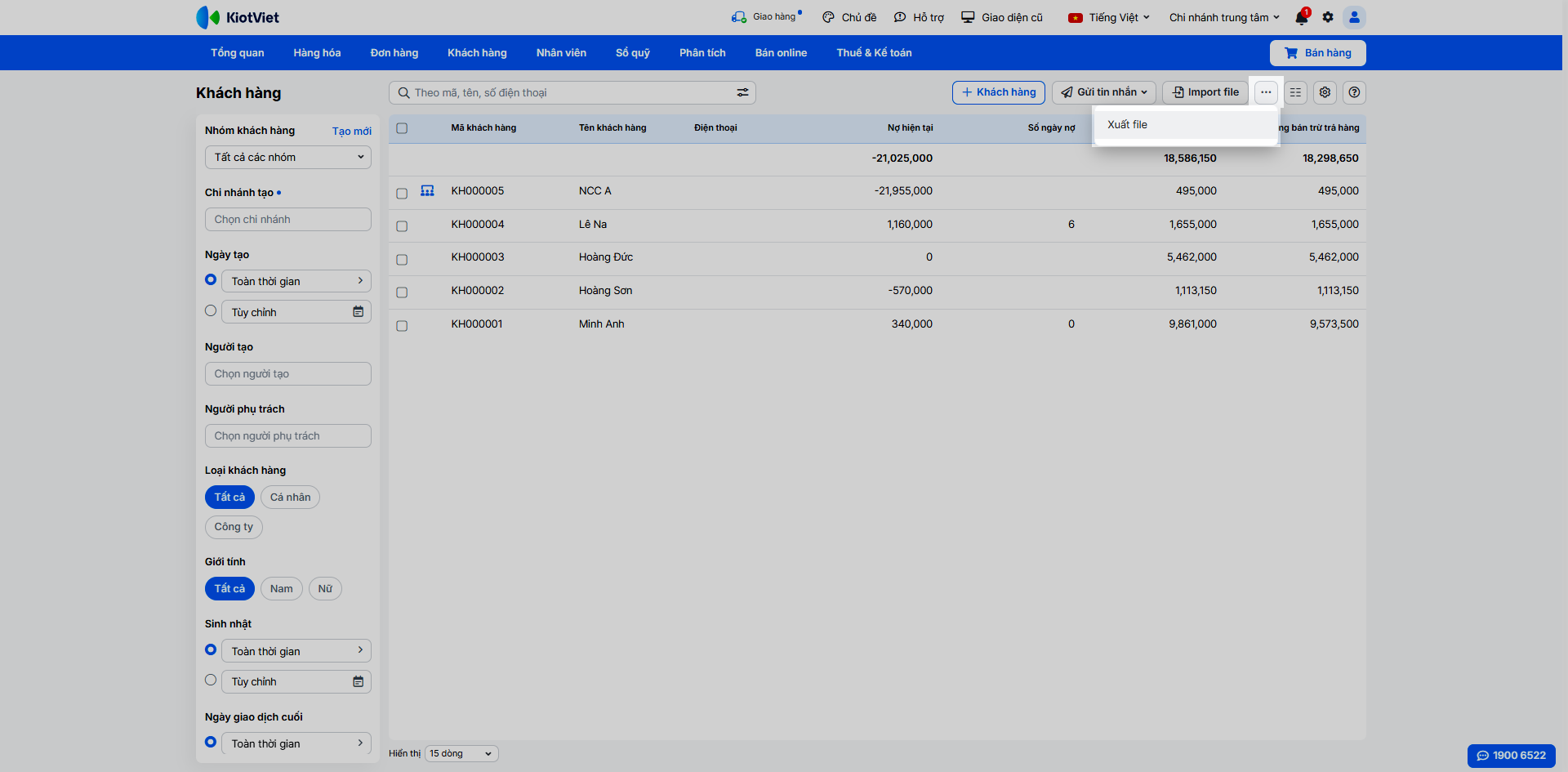
Task: Filter by Công ty customer type
Action: tap(234, 527)
